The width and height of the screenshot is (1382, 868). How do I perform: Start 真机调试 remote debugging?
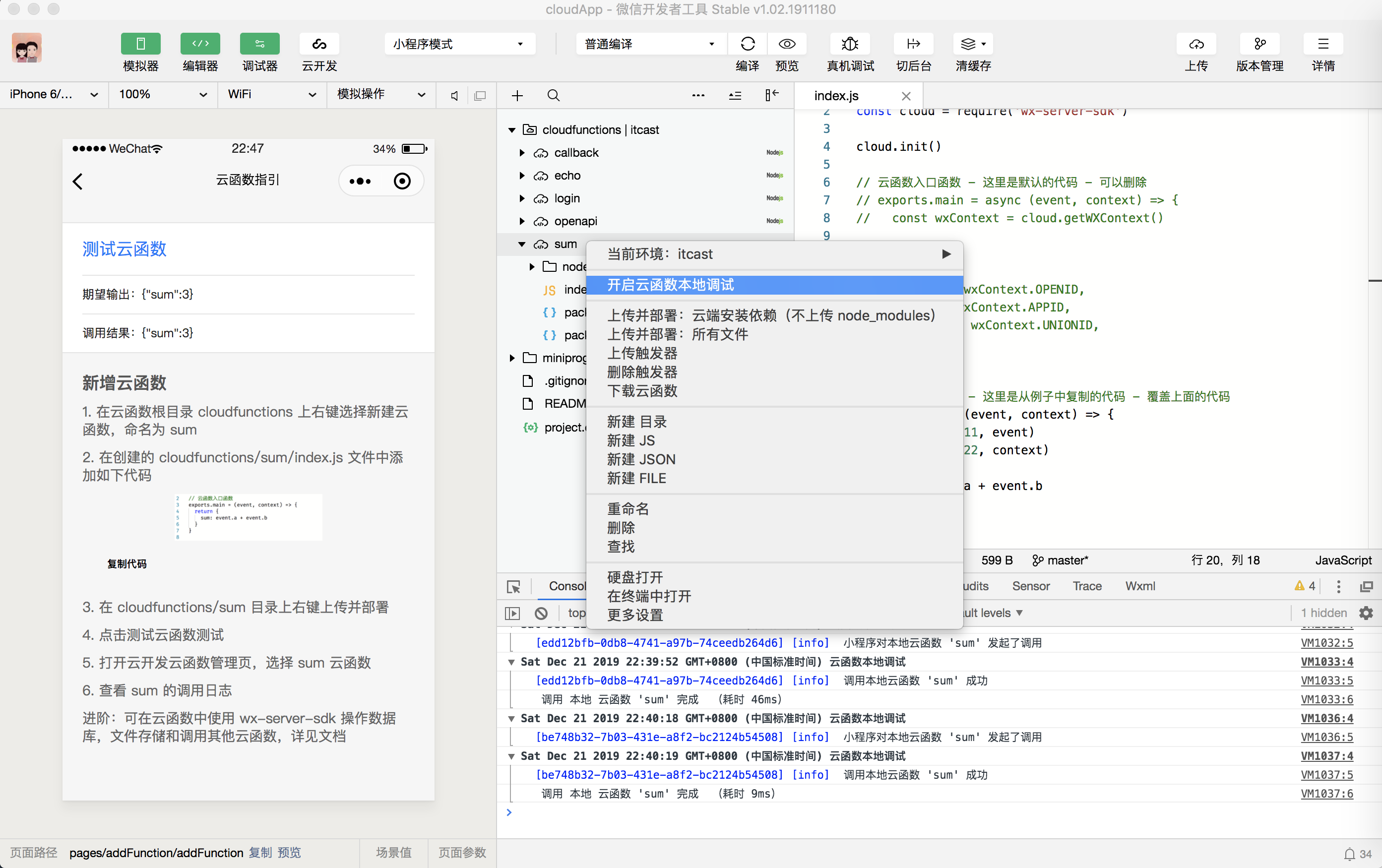click(x=850, y=44)
